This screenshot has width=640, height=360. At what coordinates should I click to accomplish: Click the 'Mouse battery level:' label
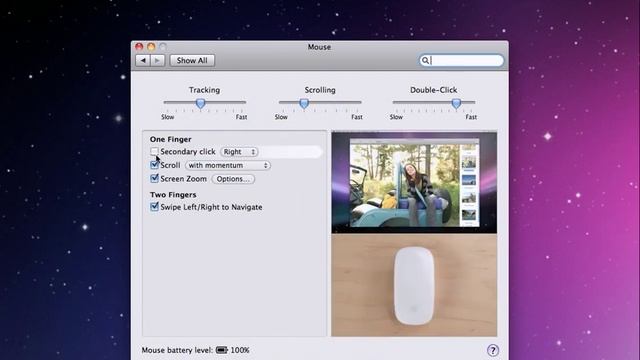coord(177,350)
